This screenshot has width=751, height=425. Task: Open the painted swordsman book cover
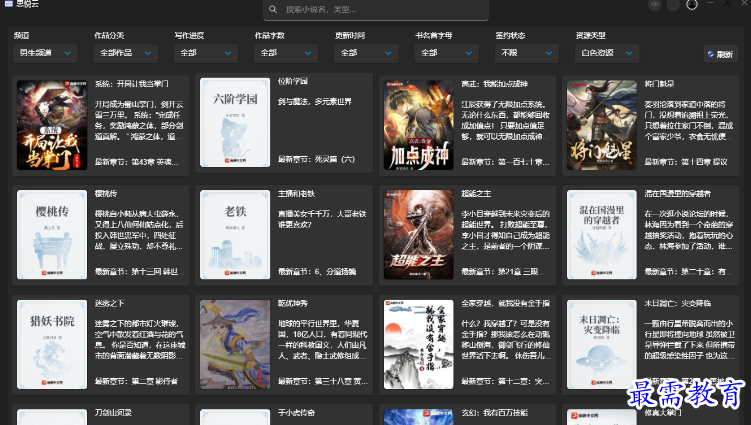tap(235, 344)
